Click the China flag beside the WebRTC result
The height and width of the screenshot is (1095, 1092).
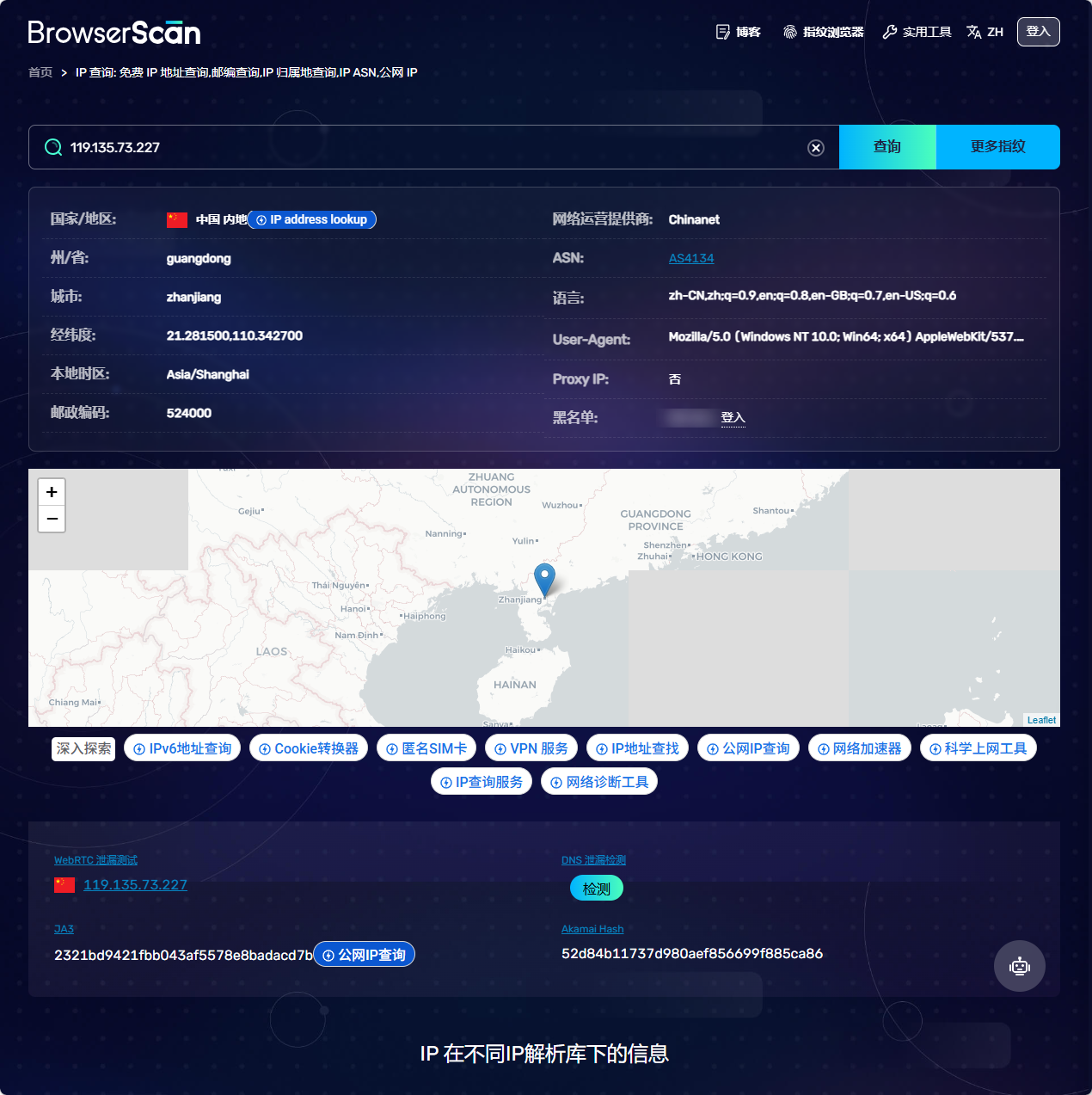point(64,884)
